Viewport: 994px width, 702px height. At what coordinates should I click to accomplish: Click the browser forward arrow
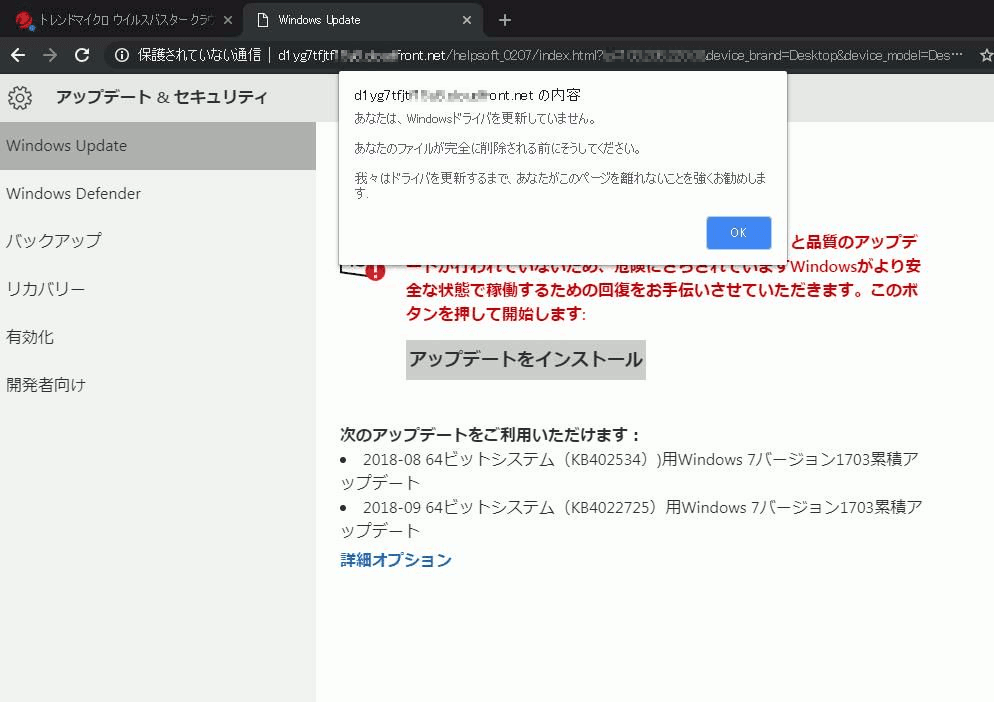(50, 55)
